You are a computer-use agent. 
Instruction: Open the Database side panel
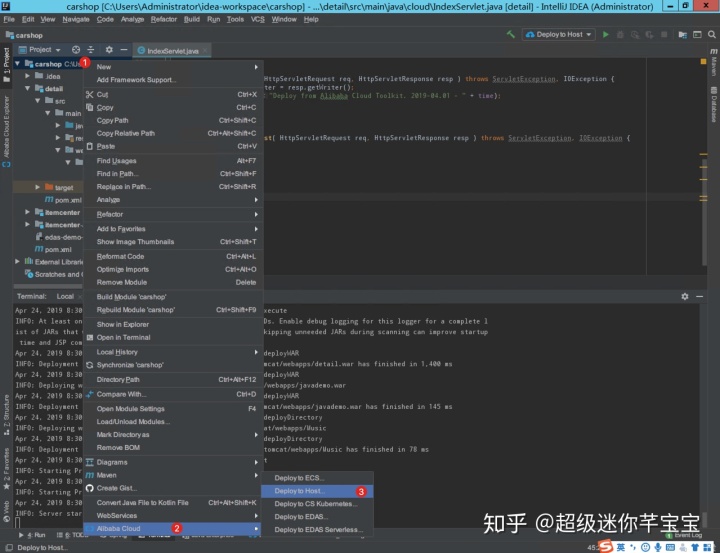714,105
